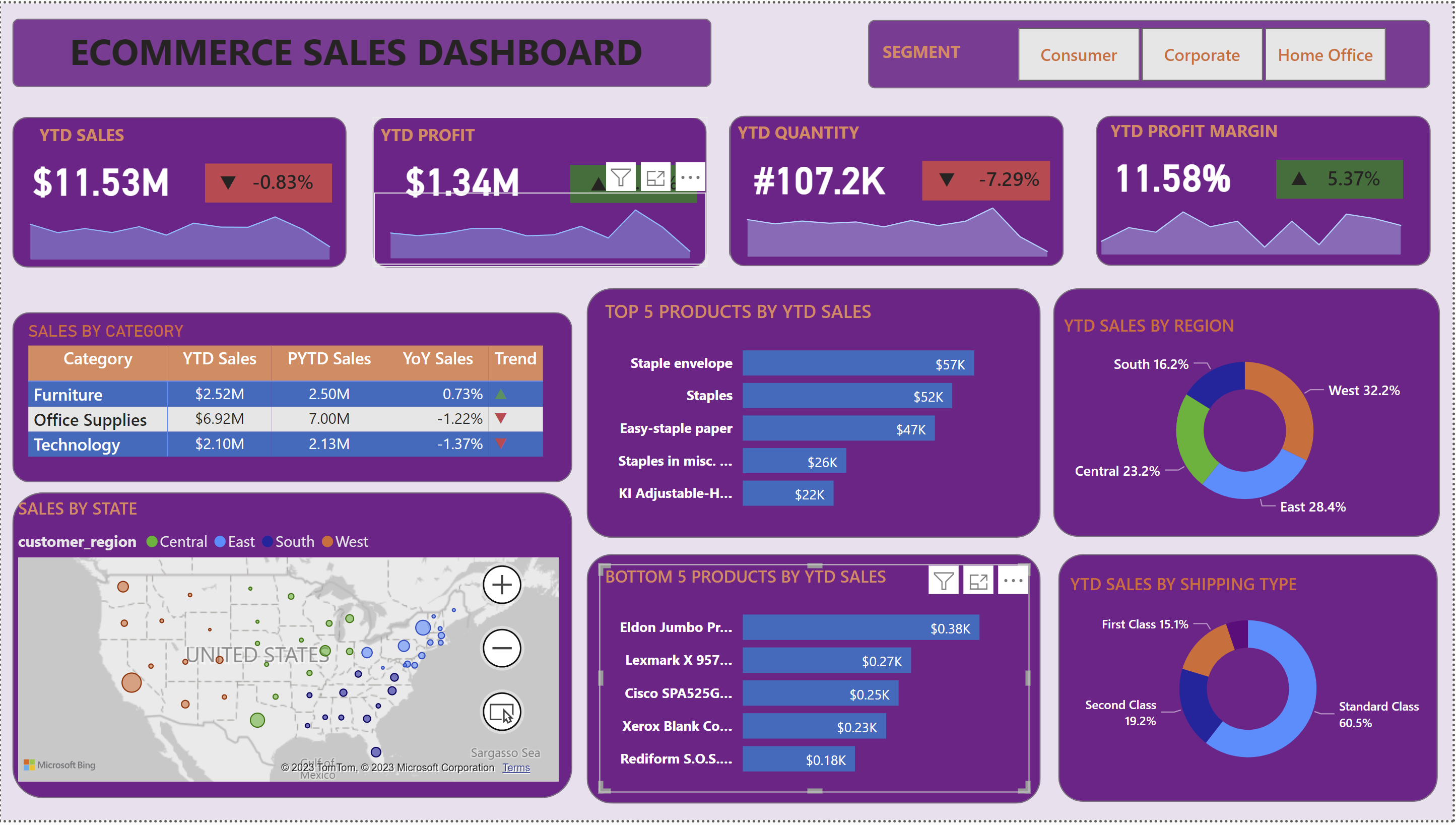Open more options menu on Bottom 5 Products visual
1456x825 pixels.
pos(1013,580)
